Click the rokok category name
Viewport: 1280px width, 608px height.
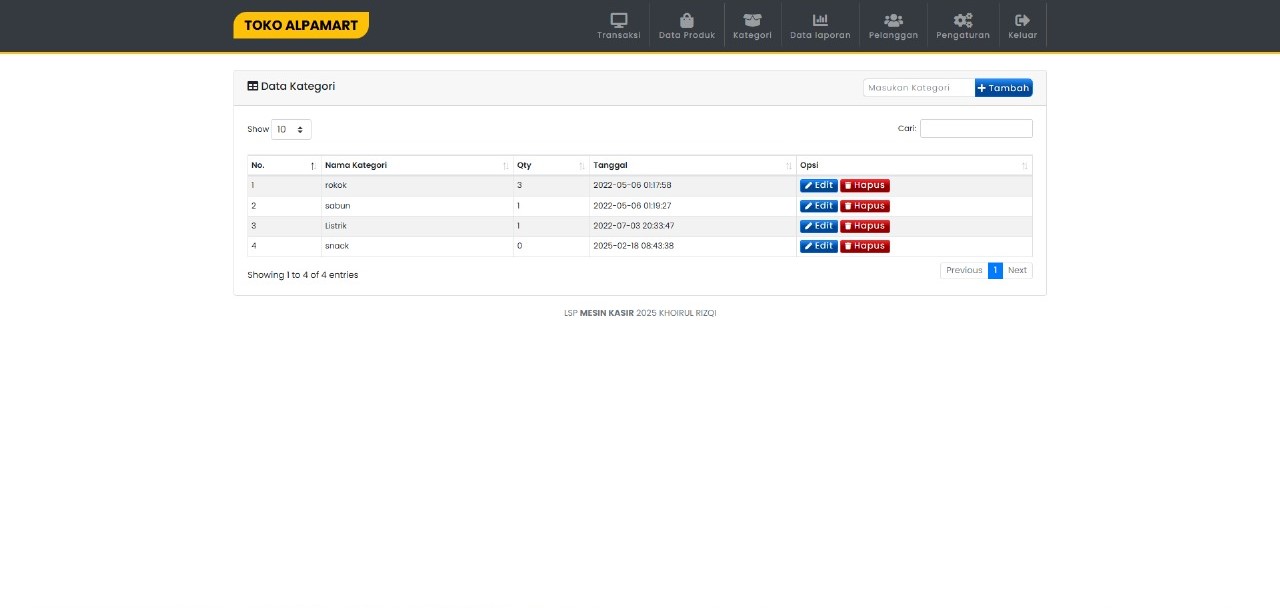336,186
